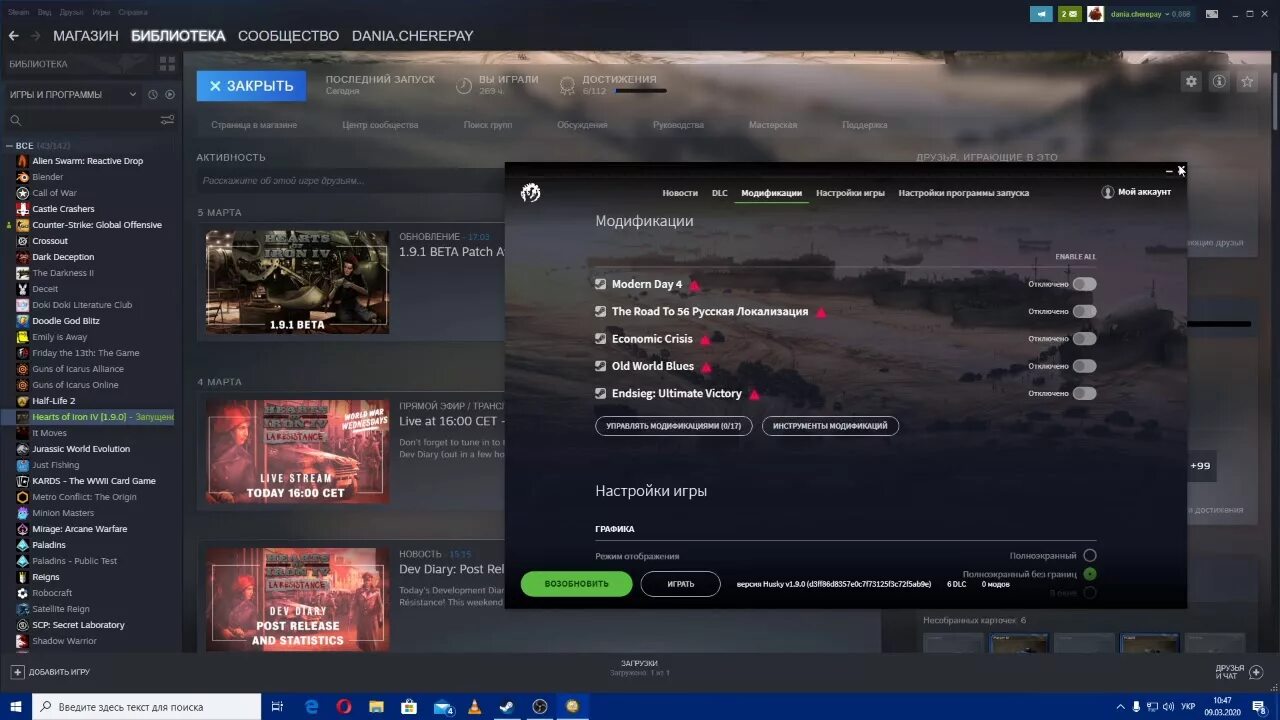This screenshot has height=720, width=1280.
Task: Click warning triangle next to Modern Day 4
Action: tap(694, 285)
